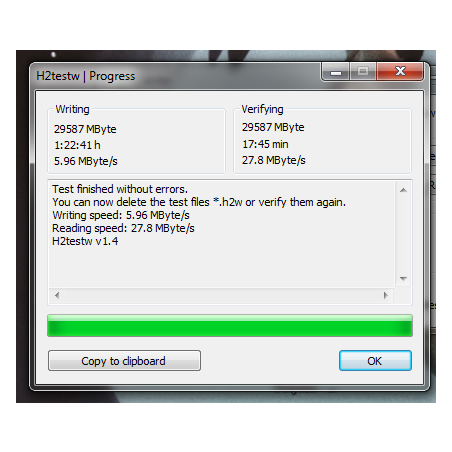Close the H2testw Progress window
Image resolution: width=452 pixels, height=452 pixels.
[400, 71]
